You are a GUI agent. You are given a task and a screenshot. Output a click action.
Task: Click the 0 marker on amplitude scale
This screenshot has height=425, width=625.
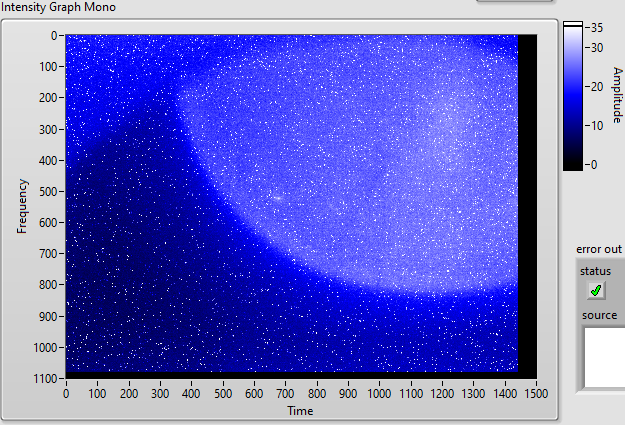pos(594,164)
